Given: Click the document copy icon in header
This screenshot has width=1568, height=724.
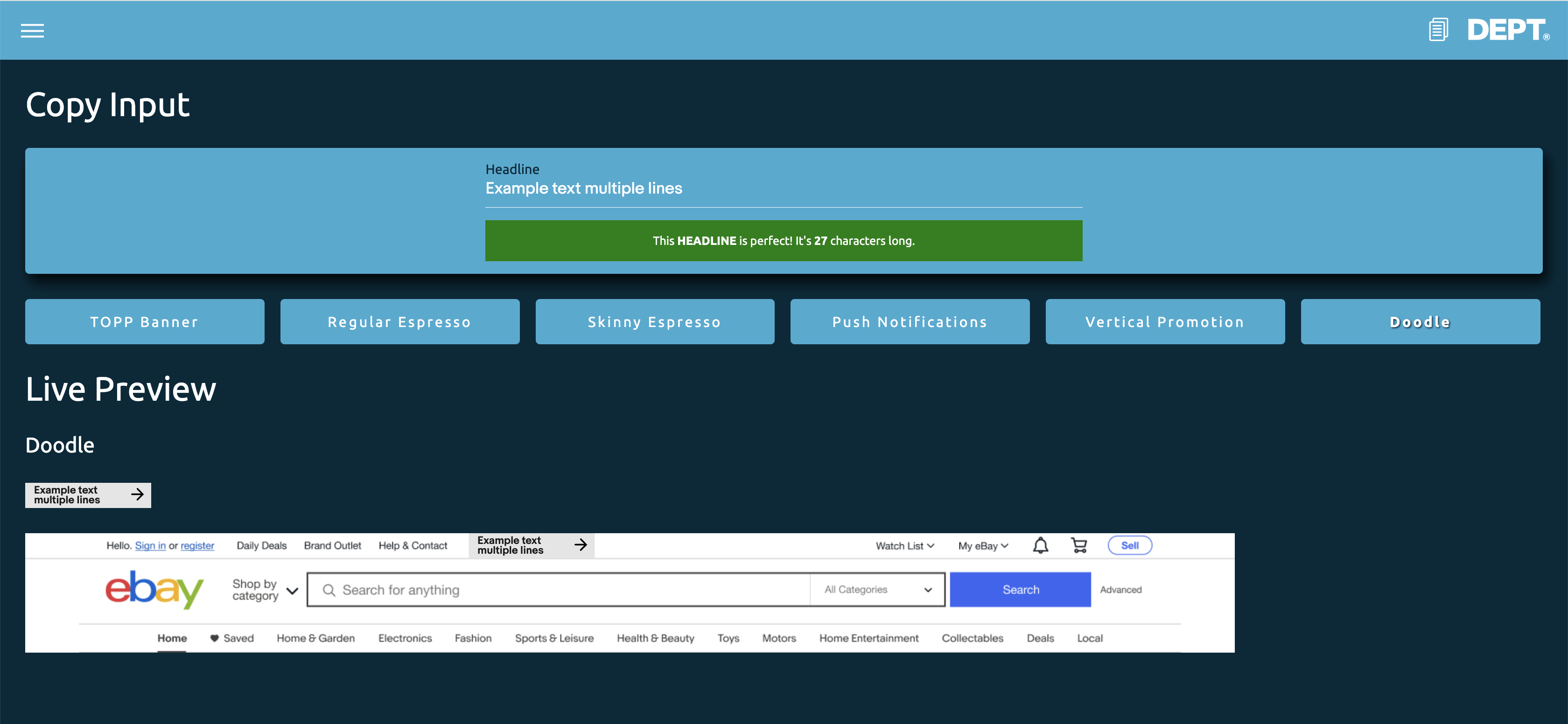Looking at the screenshot, I should point(1438,30).
